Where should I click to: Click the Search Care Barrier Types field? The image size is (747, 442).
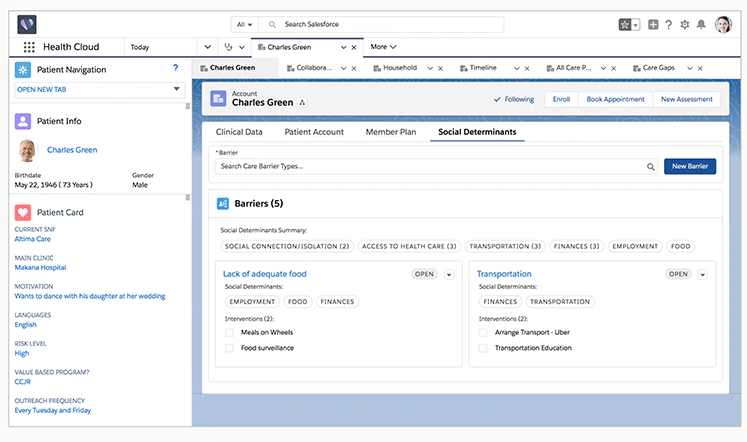pos(436,166)
